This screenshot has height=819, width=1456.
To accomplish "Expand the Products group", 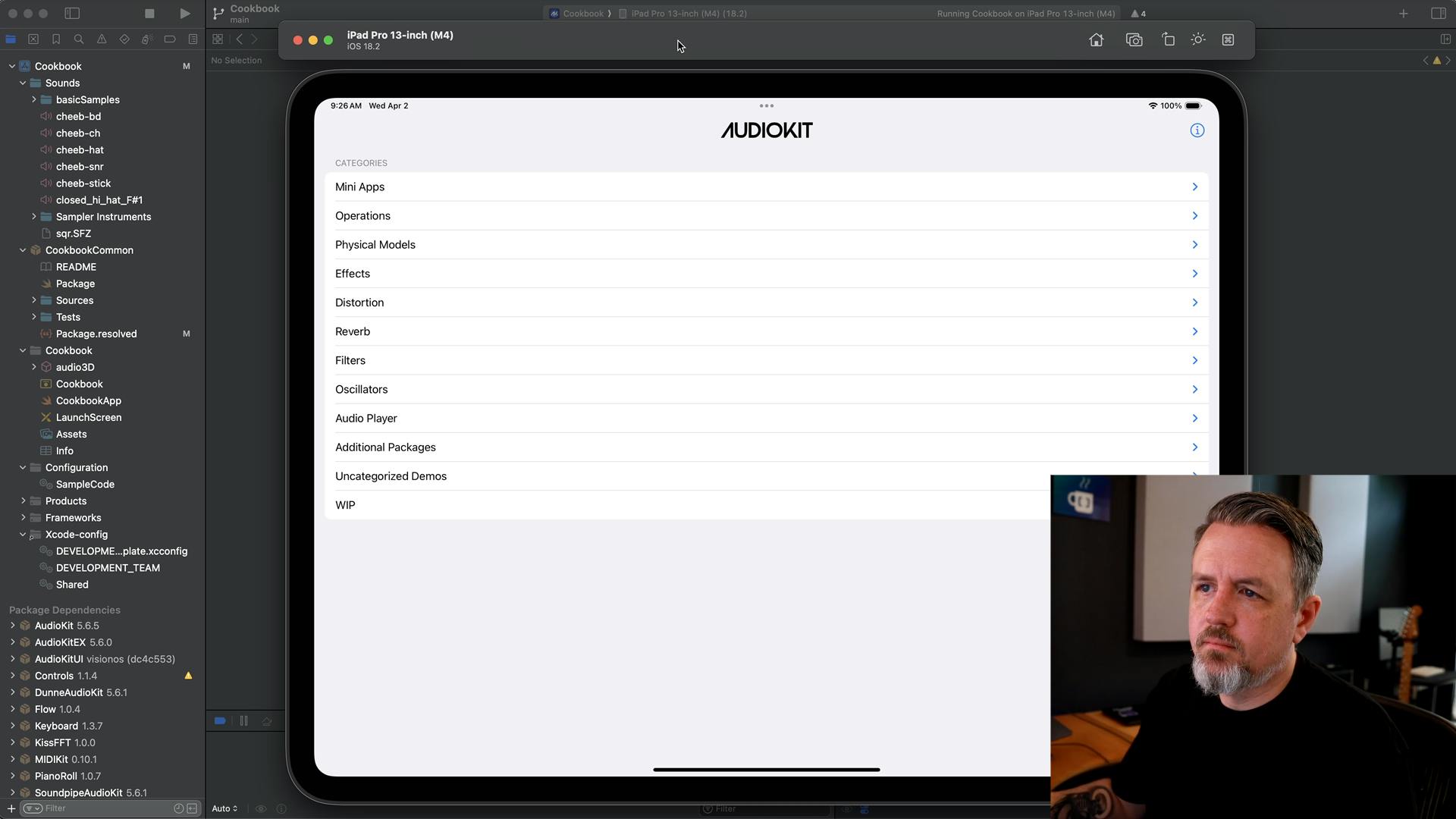I will pyautogui.click(x=23, y=501).
